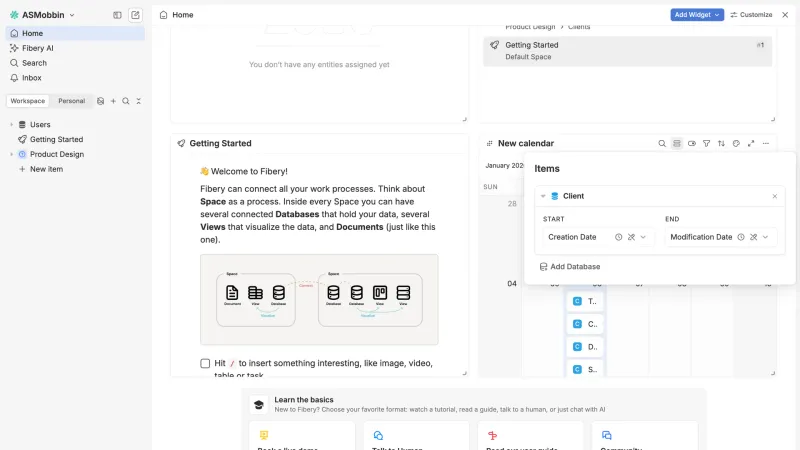Screen dimensions: 800x450
Task: Click the calendar search icon
Action: 662,143
